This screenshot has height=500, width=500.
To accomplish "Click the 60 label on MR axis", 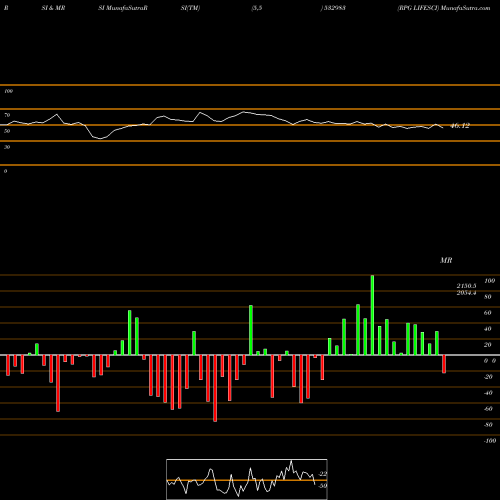I will point(488,313).
